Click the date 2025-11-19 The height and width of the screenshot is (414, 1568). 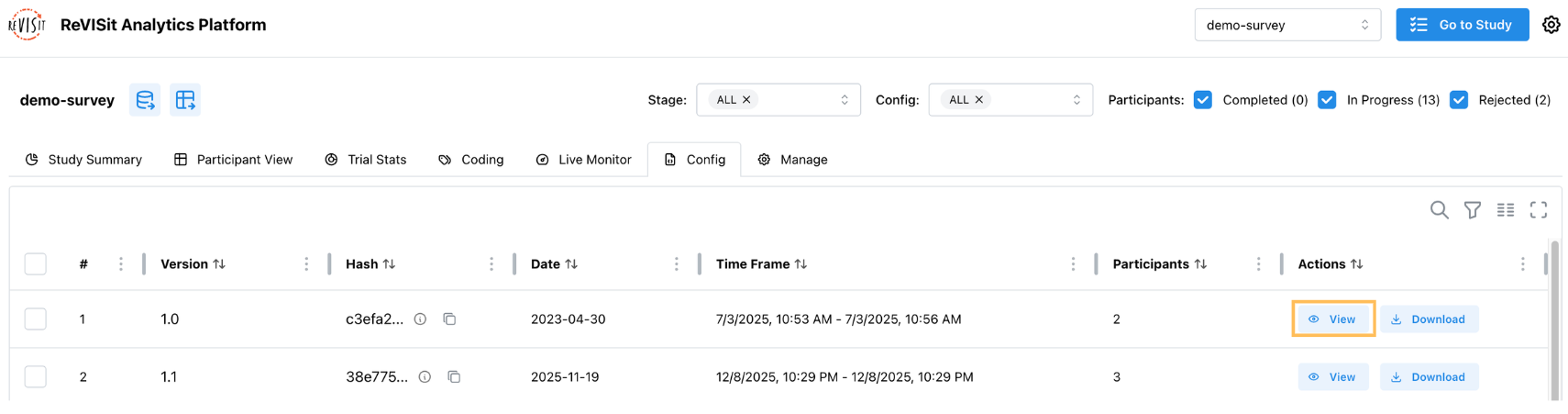565,377
